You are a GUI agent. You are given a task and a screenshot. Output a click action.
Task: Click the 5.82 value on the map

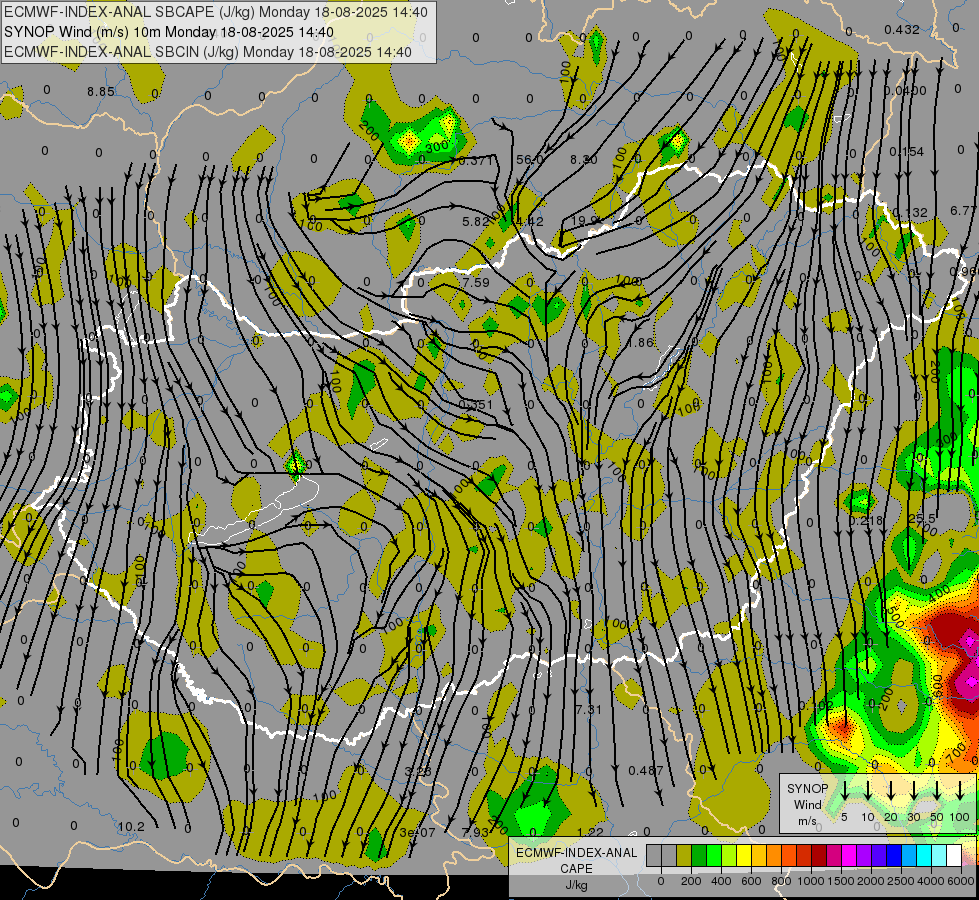point(476,221)
